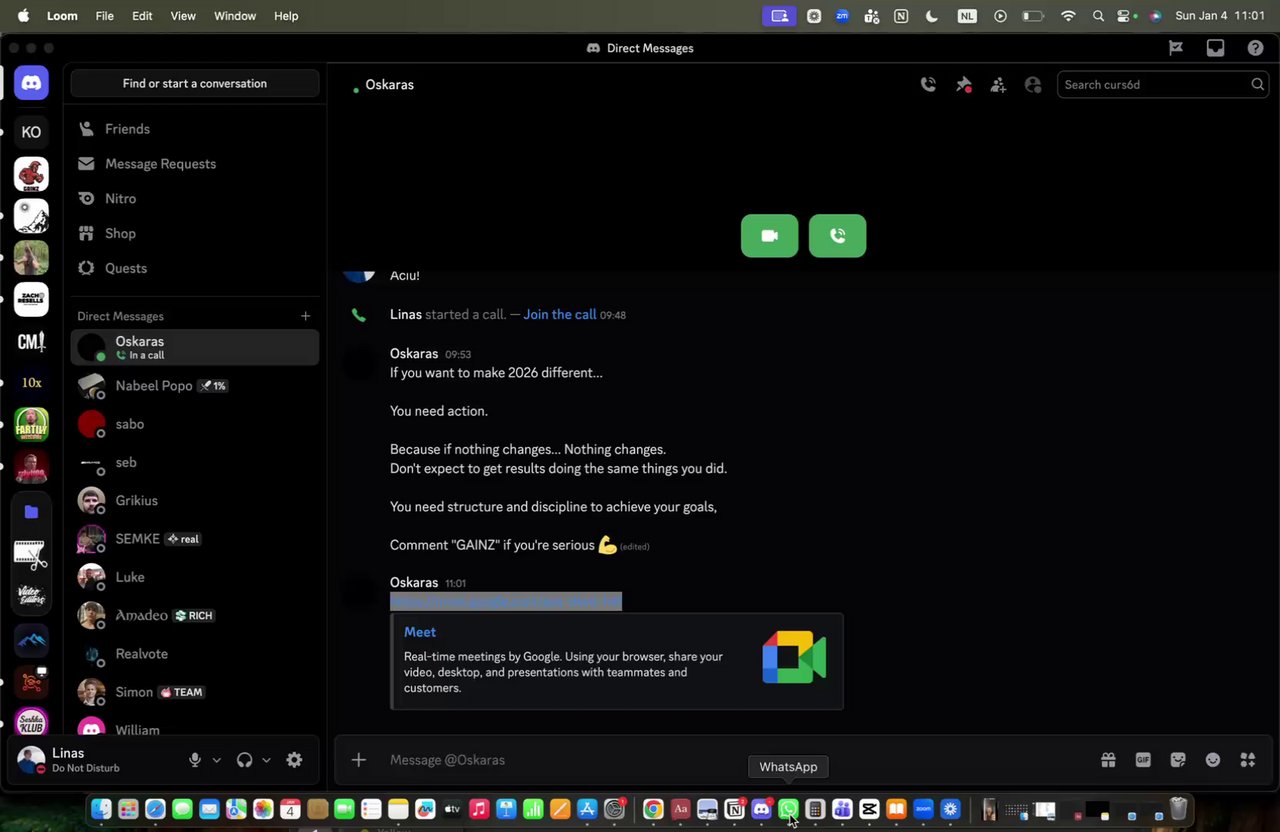This screenshot has height=832, width=1280.
Task: Open the KO server
Action: point(31,132)
